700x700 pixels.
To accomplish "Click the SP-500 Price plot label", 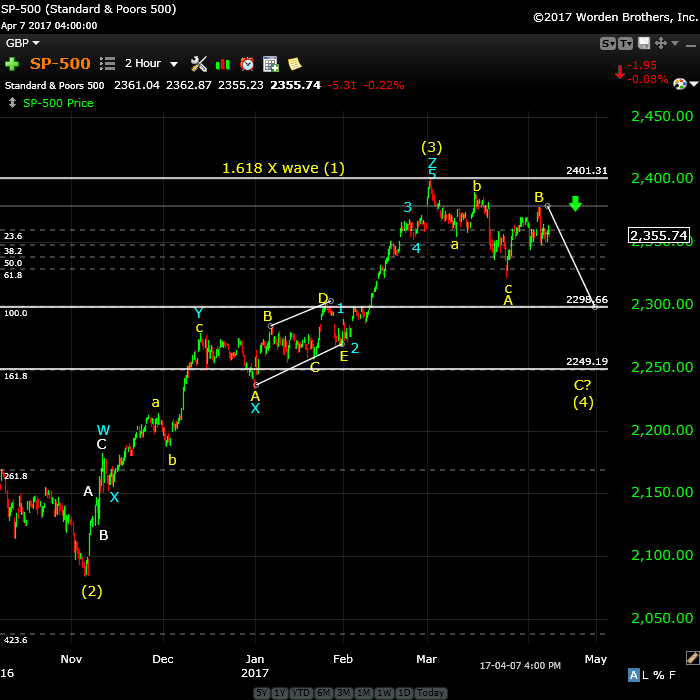I will 58,103.
